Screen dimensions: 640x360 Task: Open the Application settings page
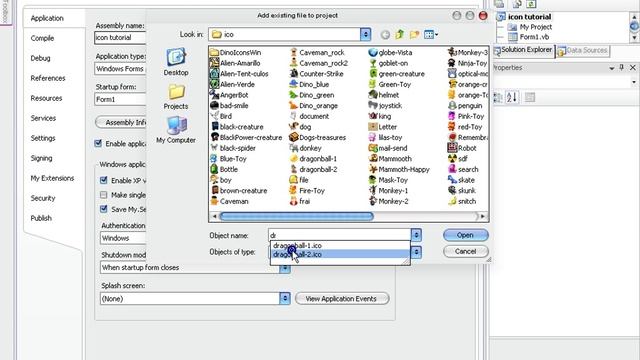[47, 18]
